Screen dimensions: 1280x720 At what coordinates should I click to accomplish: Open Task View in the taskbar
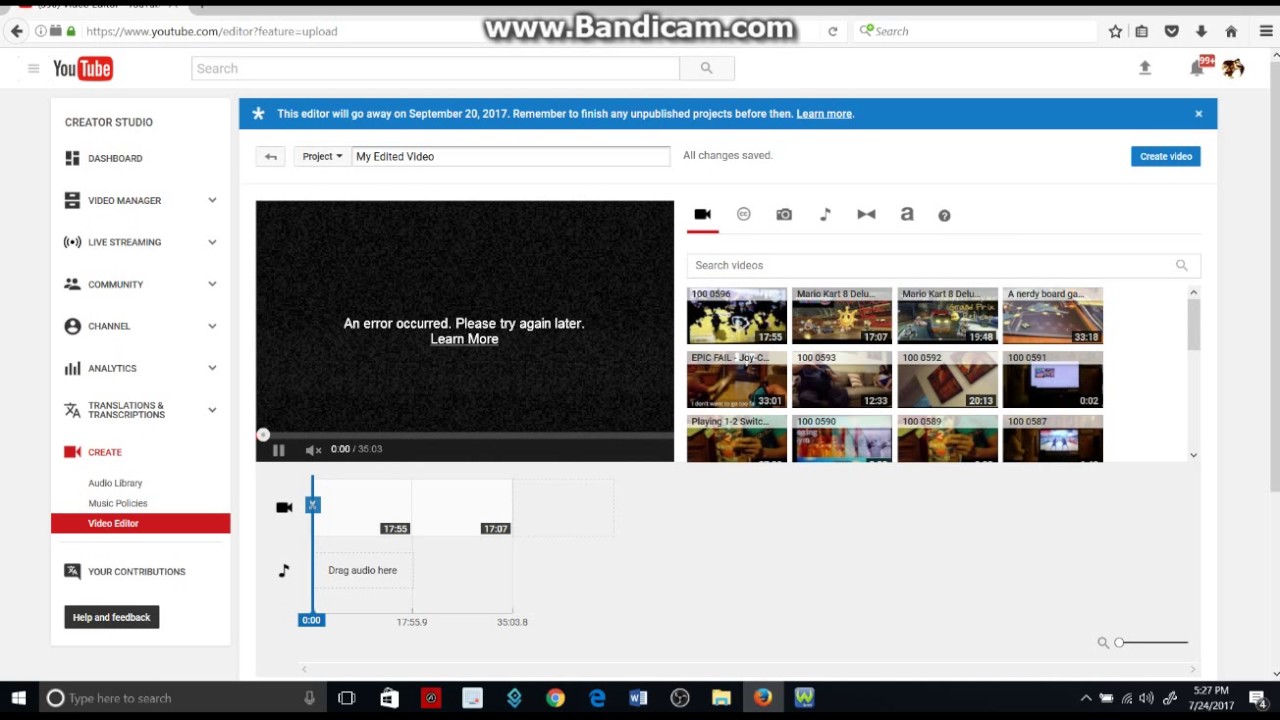[x=347, y=698]
